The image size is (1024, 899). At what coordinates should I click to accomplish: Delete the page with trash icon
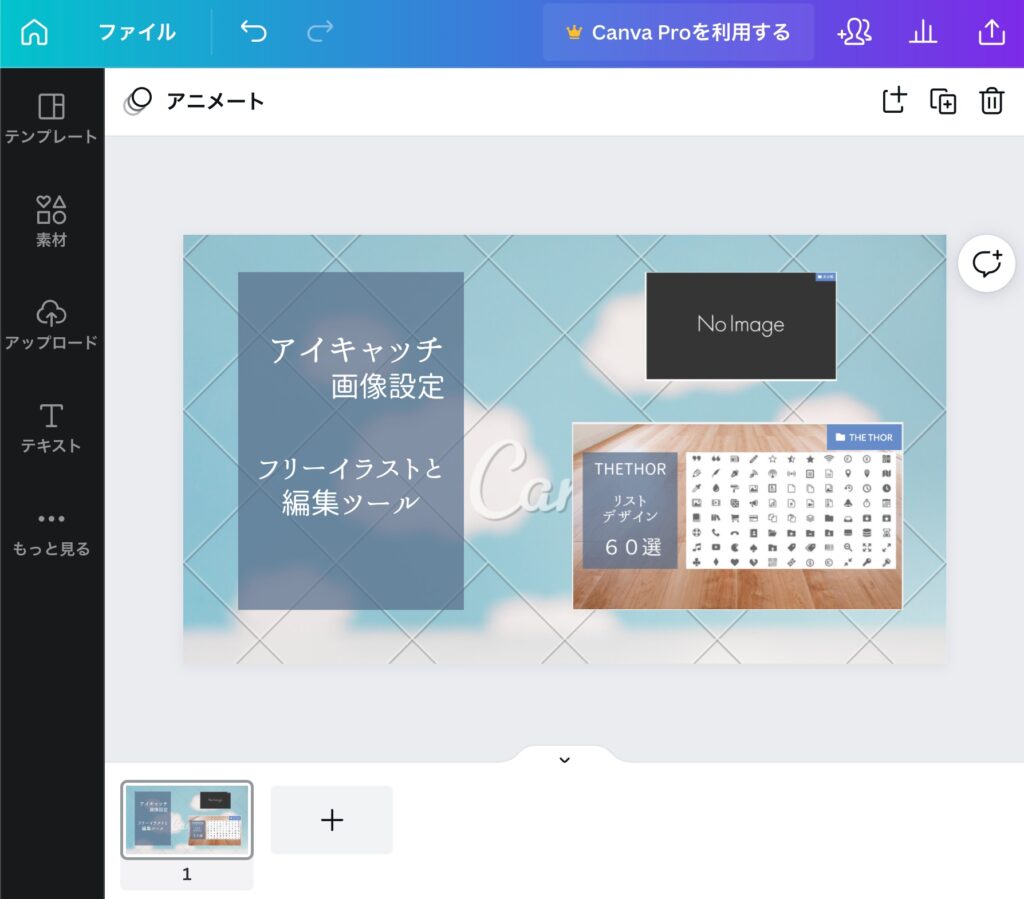[x=991, y=101]
